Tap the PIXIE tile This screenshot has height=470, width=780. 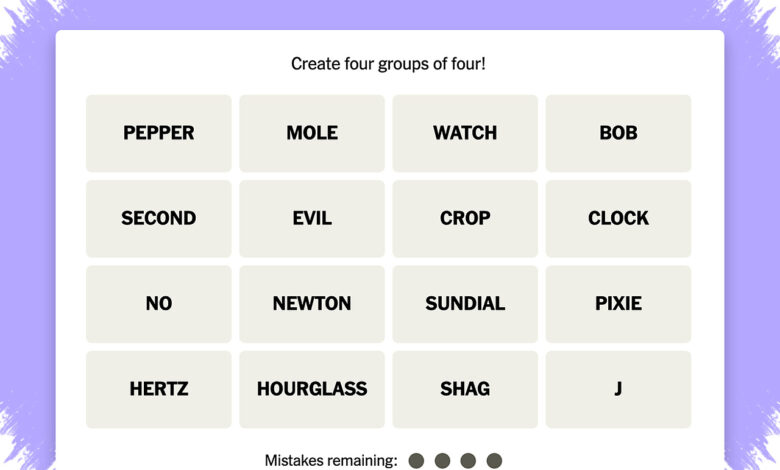click(x=618, y=304)
